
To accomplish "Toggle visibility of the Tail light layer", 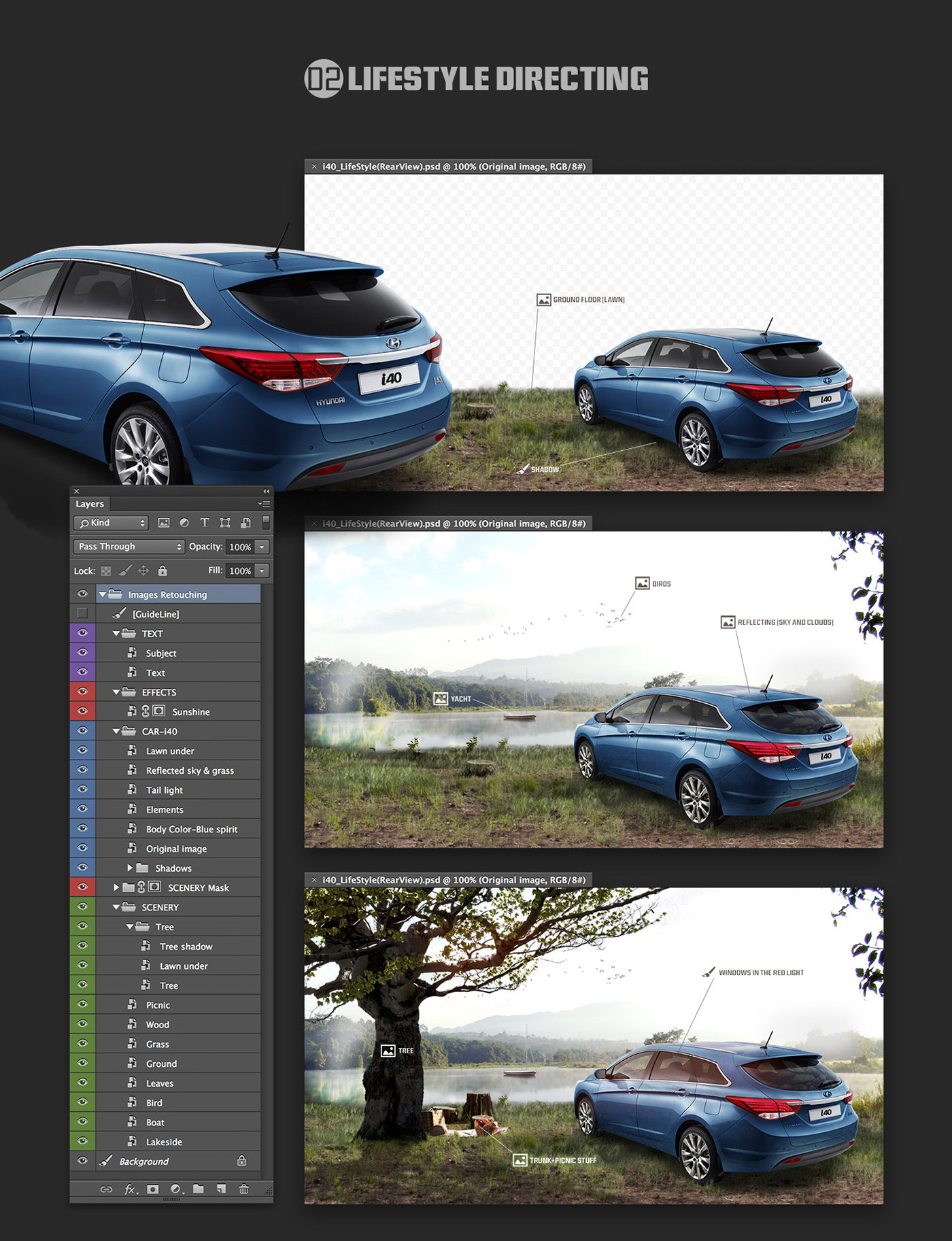I will tap(82, 789).
